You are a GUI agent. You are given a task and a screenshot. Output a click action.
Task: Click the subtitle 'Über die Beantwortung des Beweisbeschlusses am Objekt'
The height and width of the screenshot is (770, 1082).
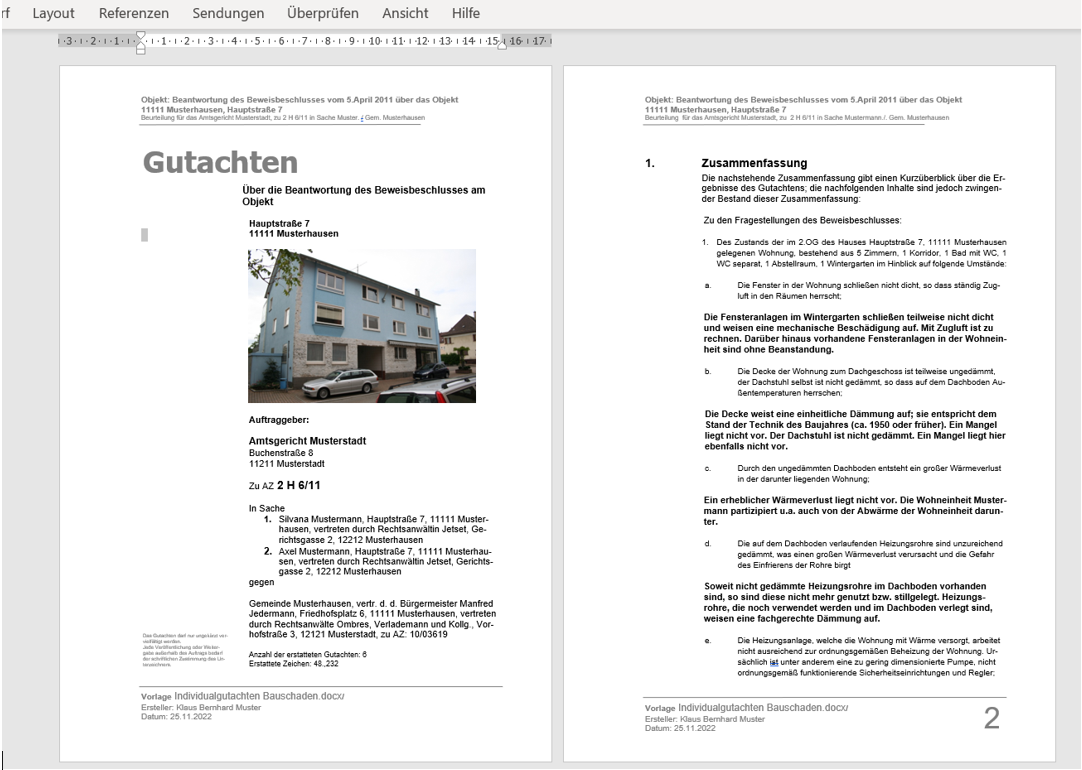(x=364, y=196)
